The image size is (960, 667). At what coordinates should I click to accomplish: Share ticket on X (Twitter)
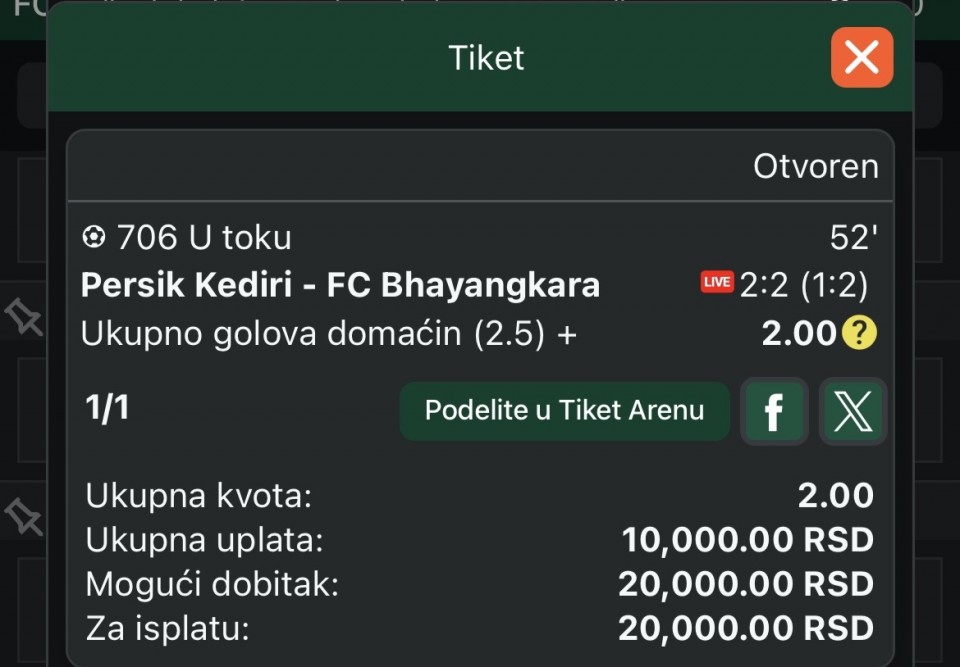click(x=852, y=411)
